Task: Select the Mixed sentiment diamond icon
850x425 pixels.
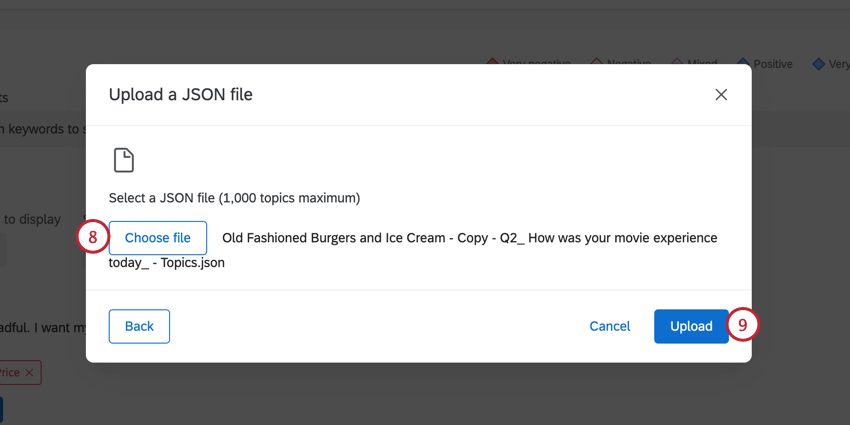Action: pyautogui.click(x=677, y=62)
